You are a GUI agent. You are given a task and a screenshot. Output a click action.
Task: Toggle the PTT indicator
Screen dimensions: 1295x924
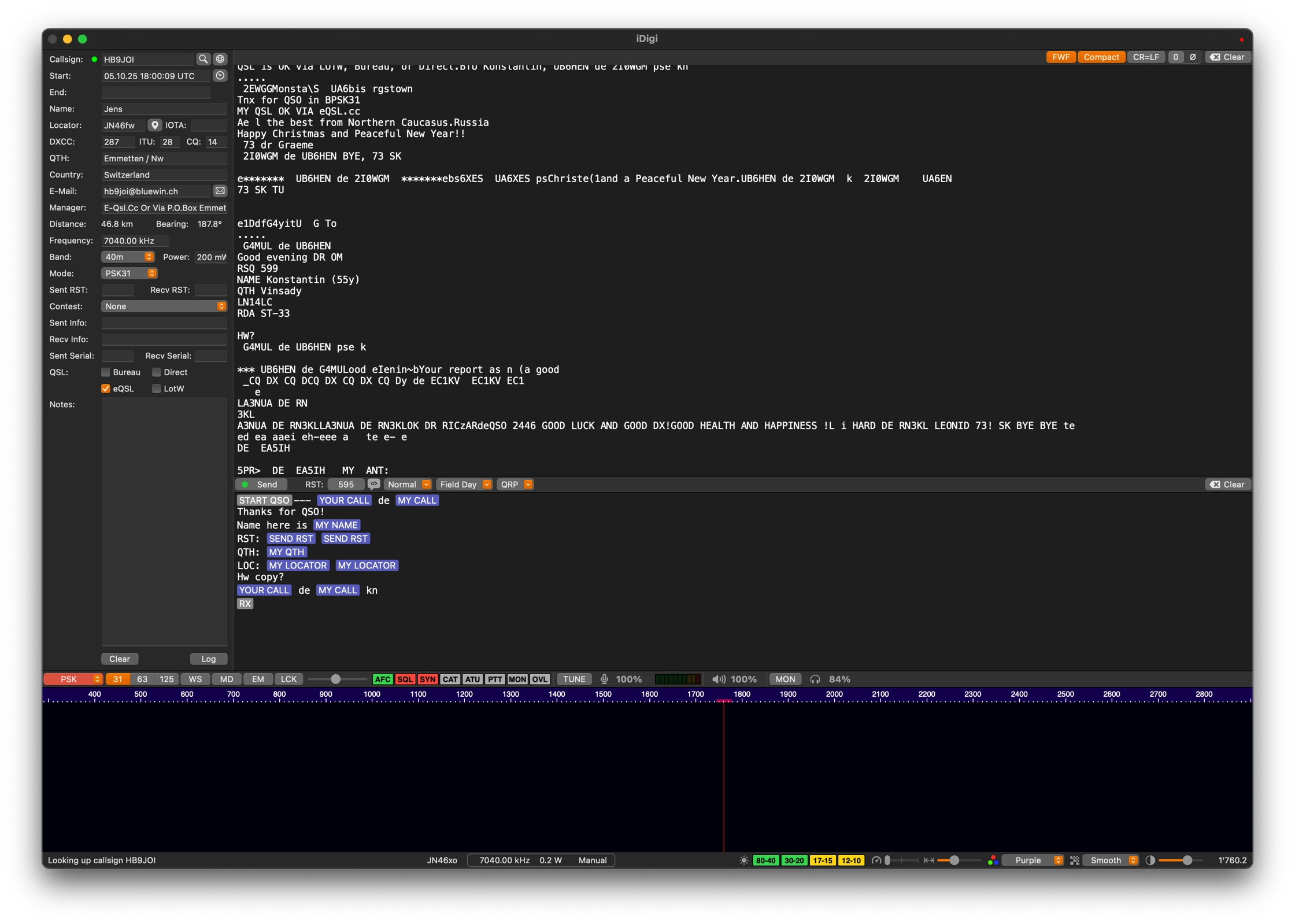(495, 679)
